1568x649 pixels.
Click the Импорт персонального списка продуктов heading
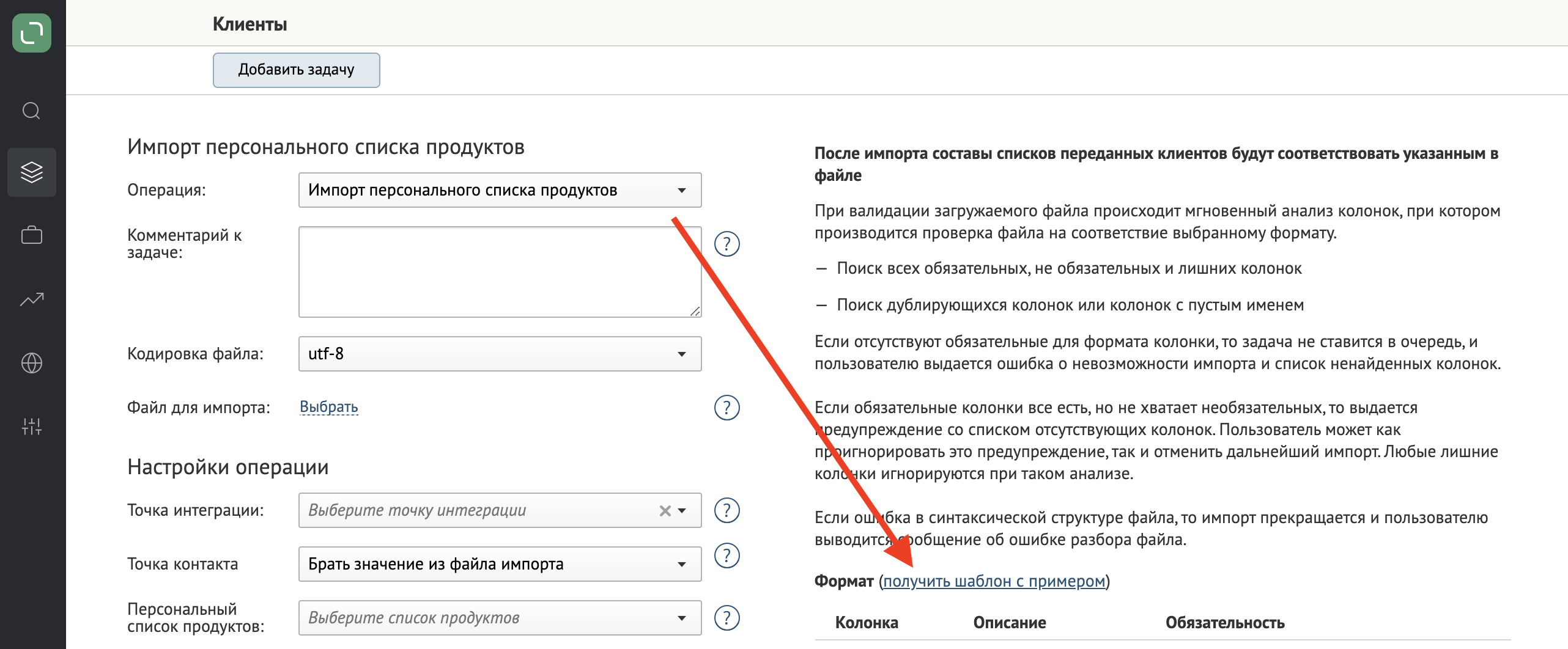click(x=326, y=147)
